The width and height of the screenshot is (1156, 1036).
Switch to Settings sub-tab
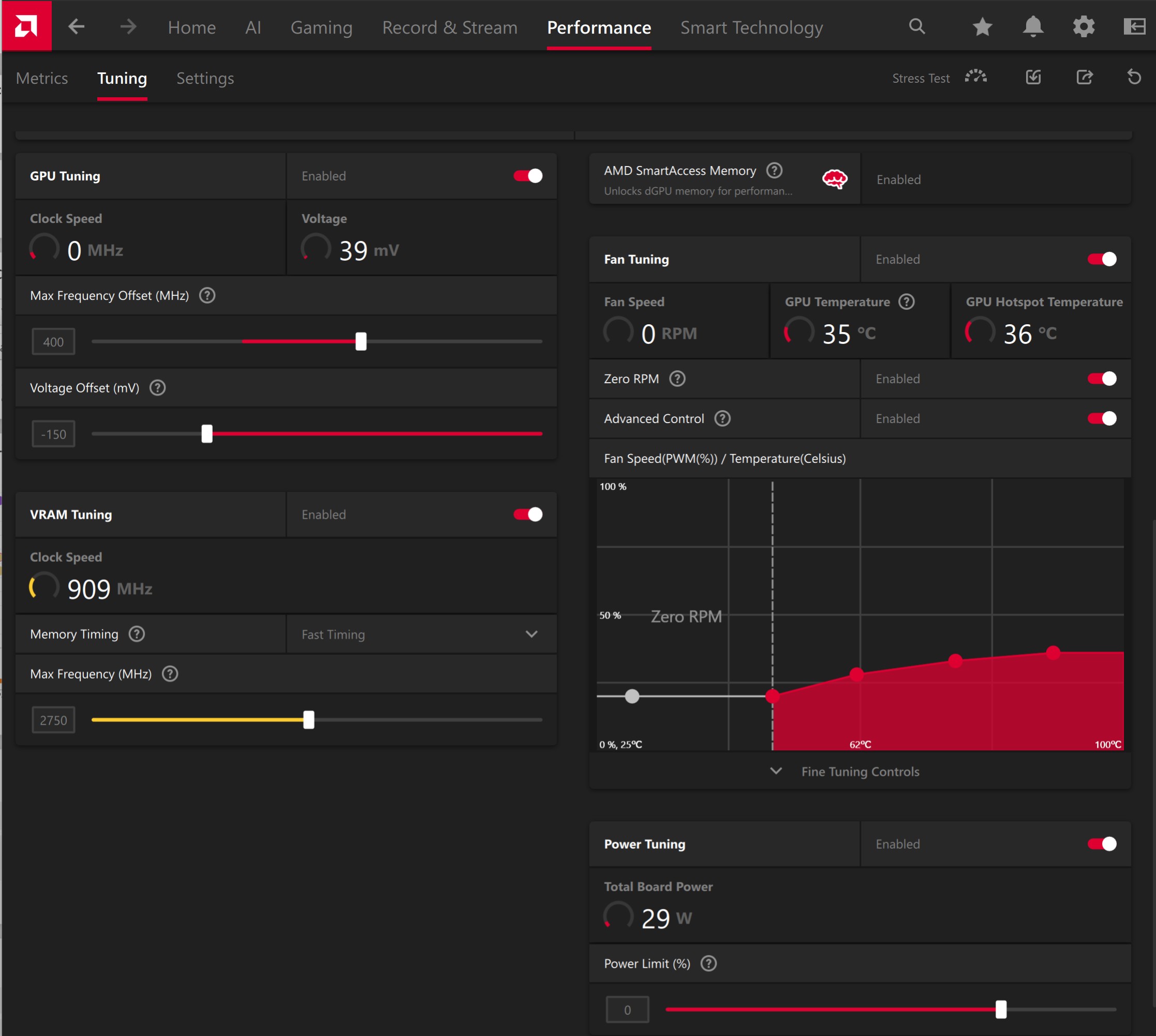(205, 78)
